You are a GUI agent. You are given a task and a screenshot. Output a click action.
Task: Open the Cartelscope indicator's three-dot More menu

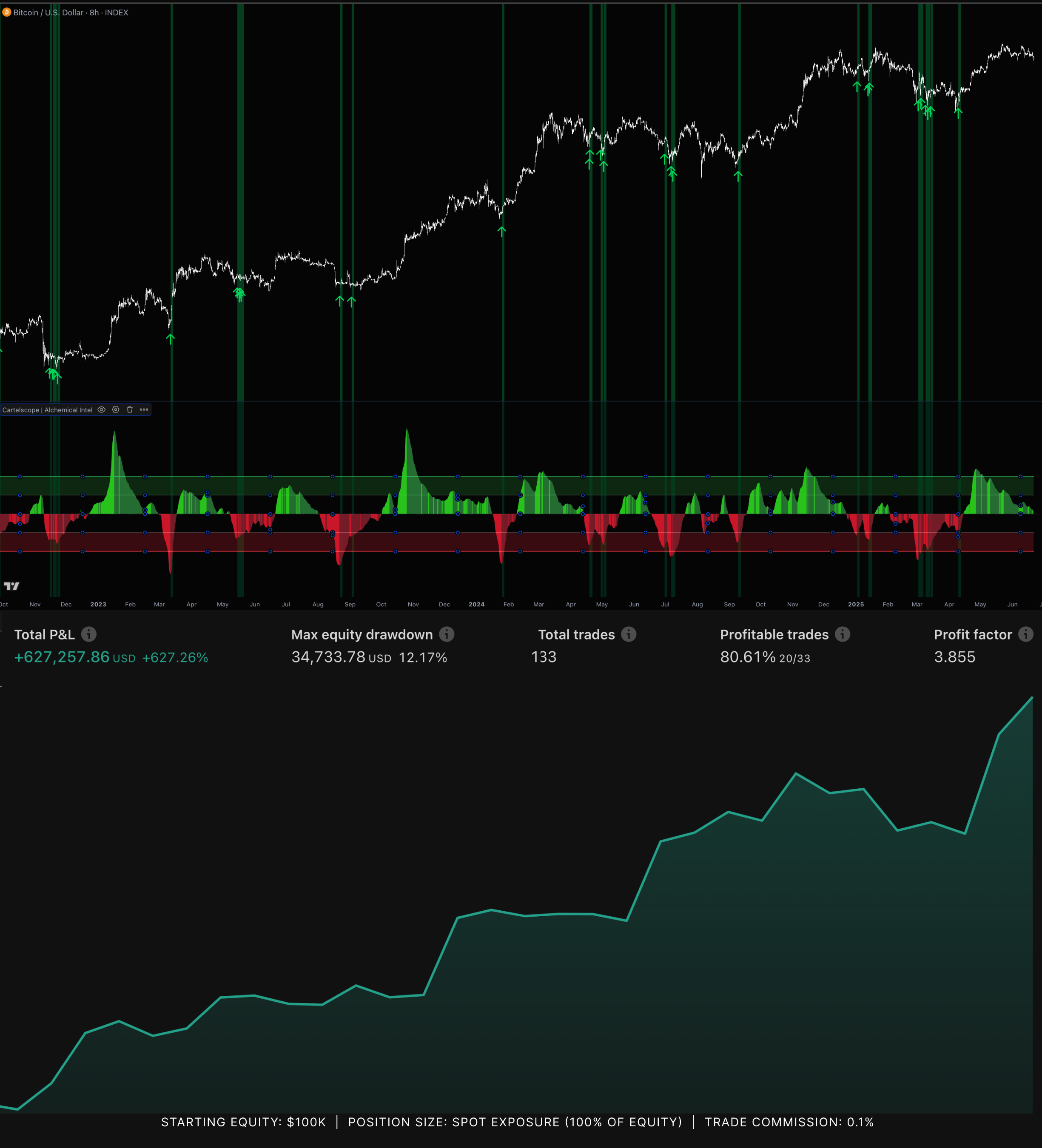pos(144,409)
